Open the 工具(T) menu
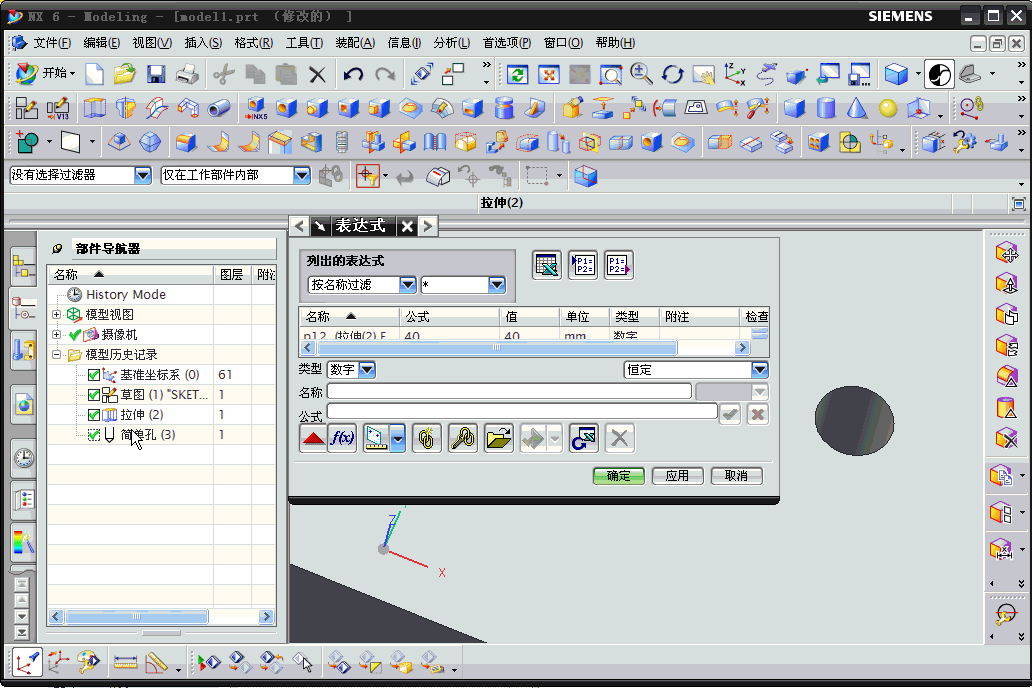Screen dimensions: 1032x688 304,43
